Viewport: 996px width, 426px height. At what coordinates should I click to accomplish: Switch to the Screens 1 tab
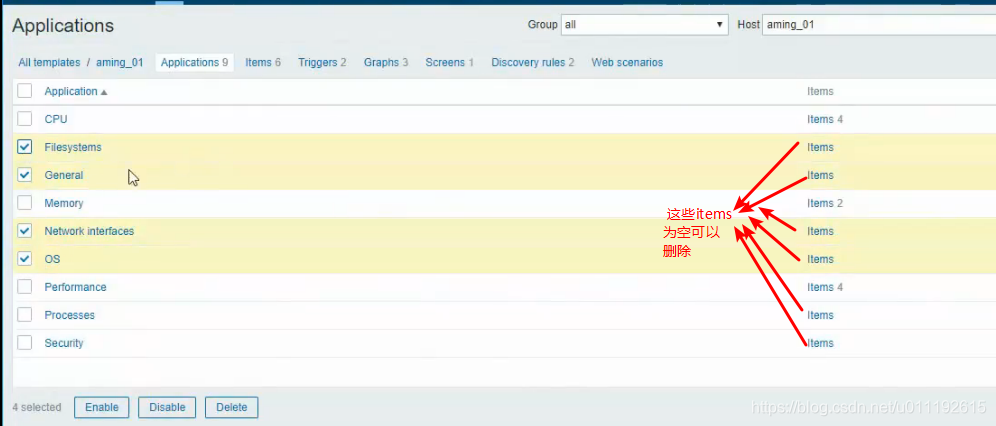tap(450, 62)
